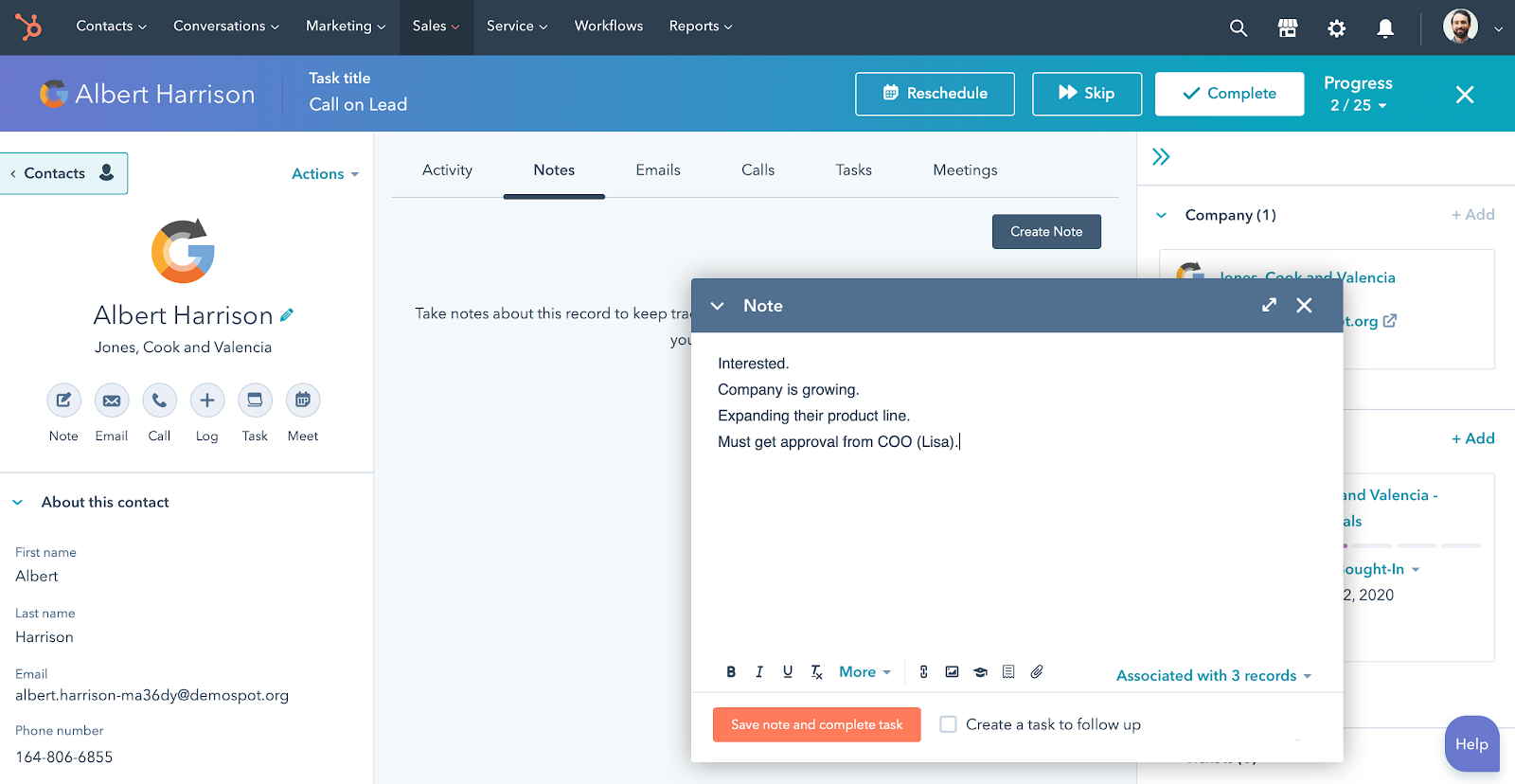Expand the Note editor to full size

pyautogui.click(x=1270, y=305)
